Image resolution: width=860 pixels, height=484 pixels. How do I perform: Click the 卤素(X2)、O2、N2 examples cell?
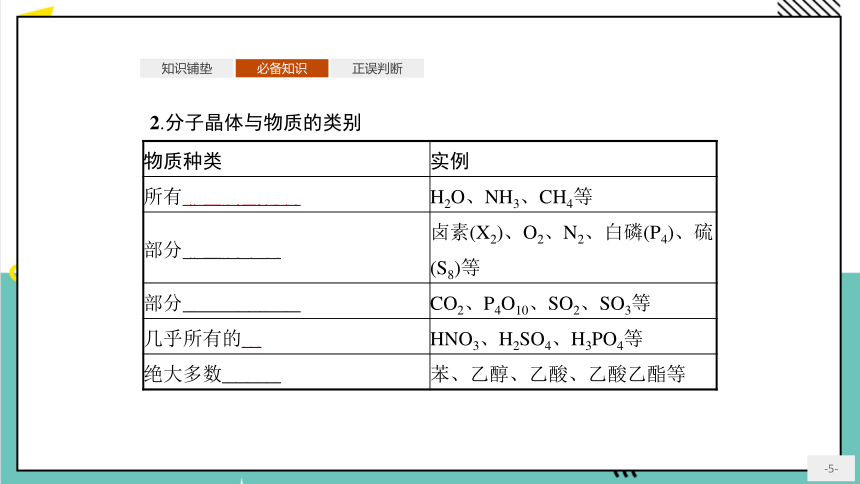coord(573,248)
